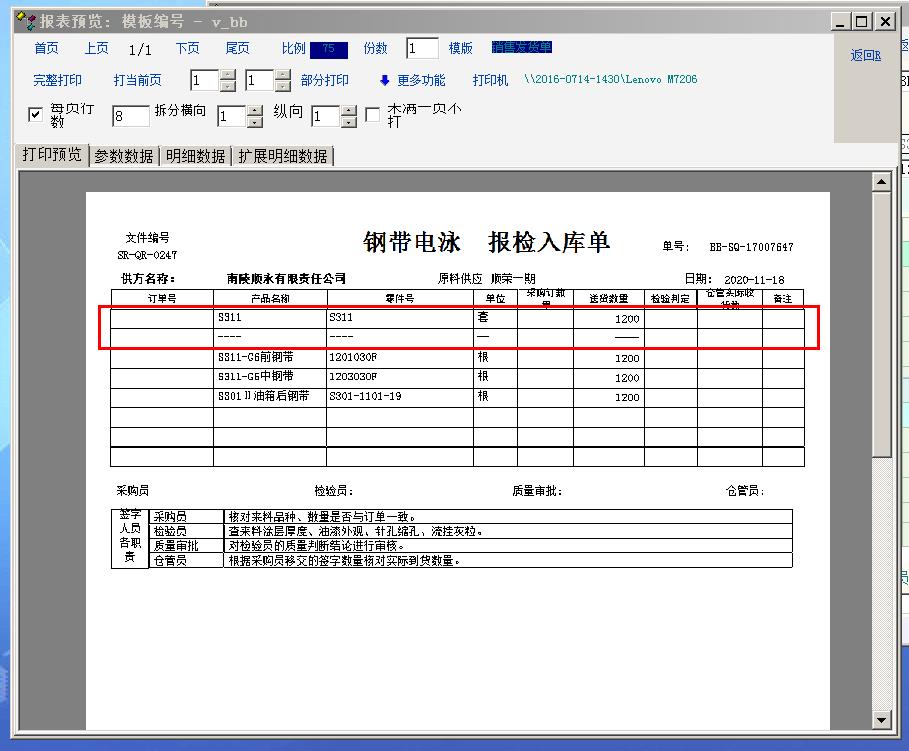Viewport: 909px width, 751px height.
Task: Click the 返回 button
Action: coord(865,56)
